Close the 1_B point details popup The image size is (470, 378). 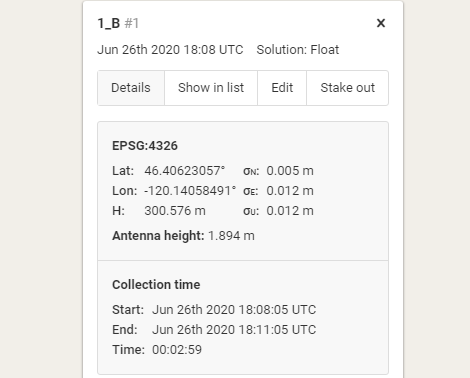381,23
